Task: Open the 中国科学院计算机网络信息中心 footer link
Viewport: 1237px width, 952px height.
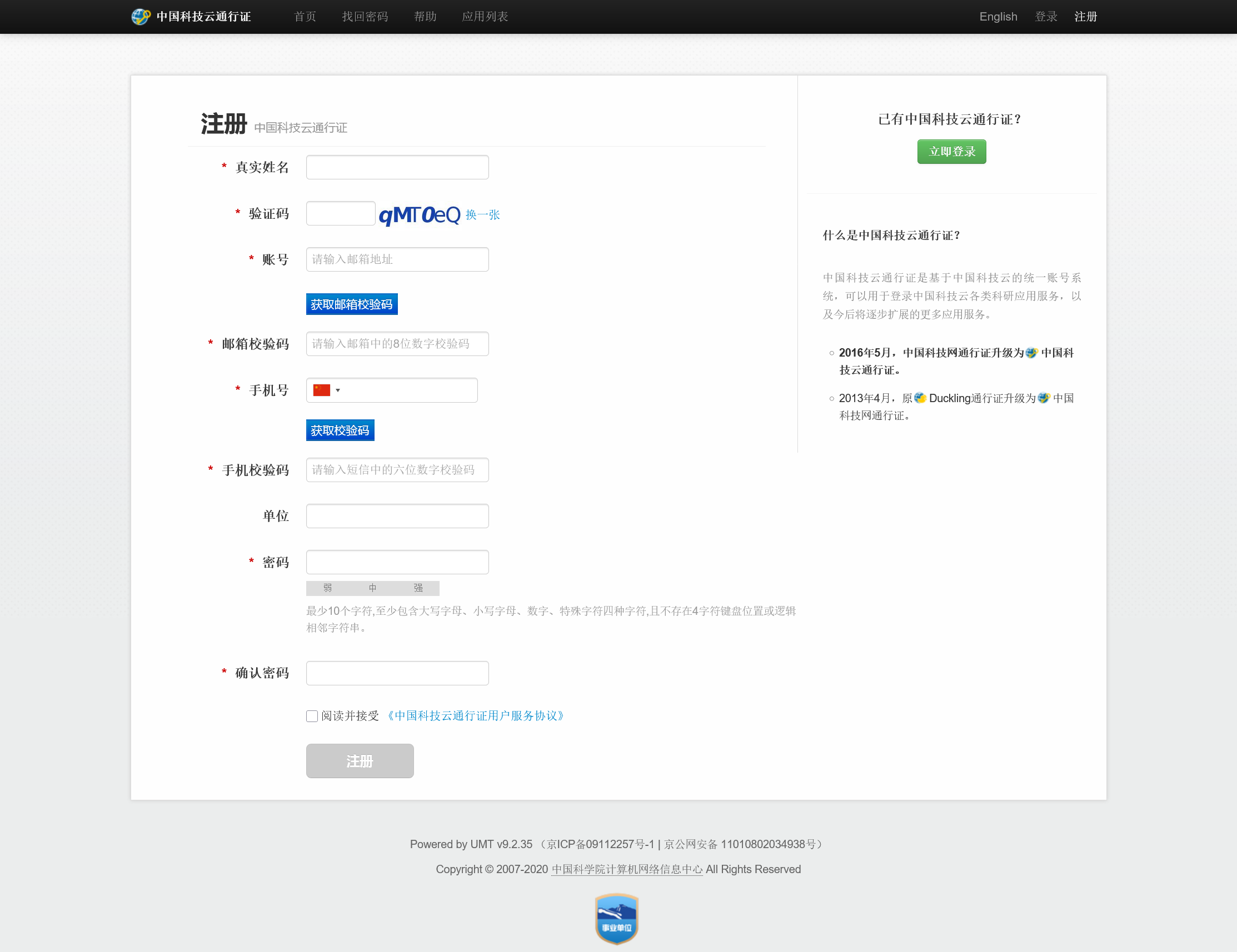Action: pos(626,869)
